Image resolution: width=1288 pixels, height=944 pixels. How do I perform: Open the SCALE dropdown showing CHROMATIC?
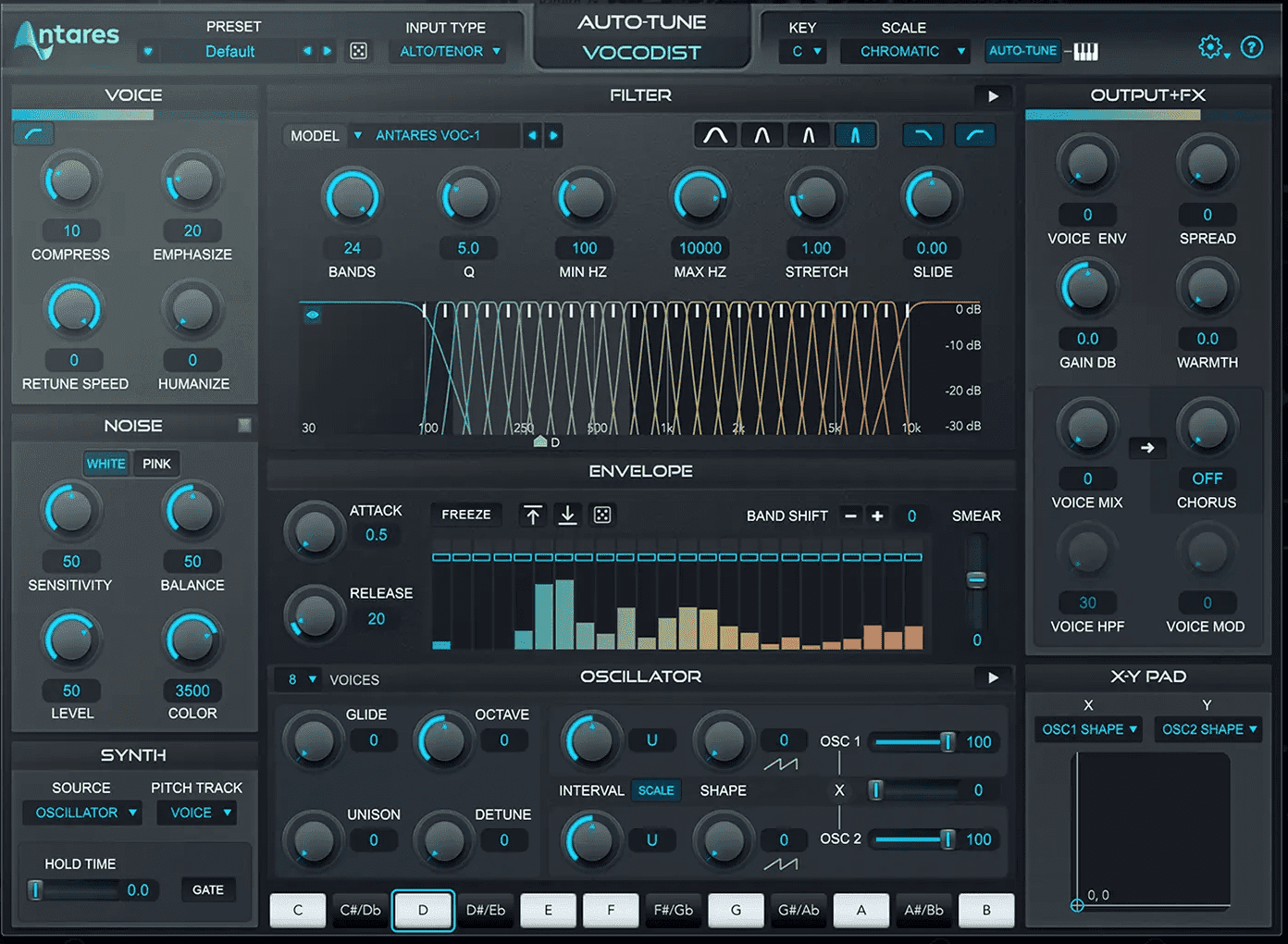pos(905,51)
